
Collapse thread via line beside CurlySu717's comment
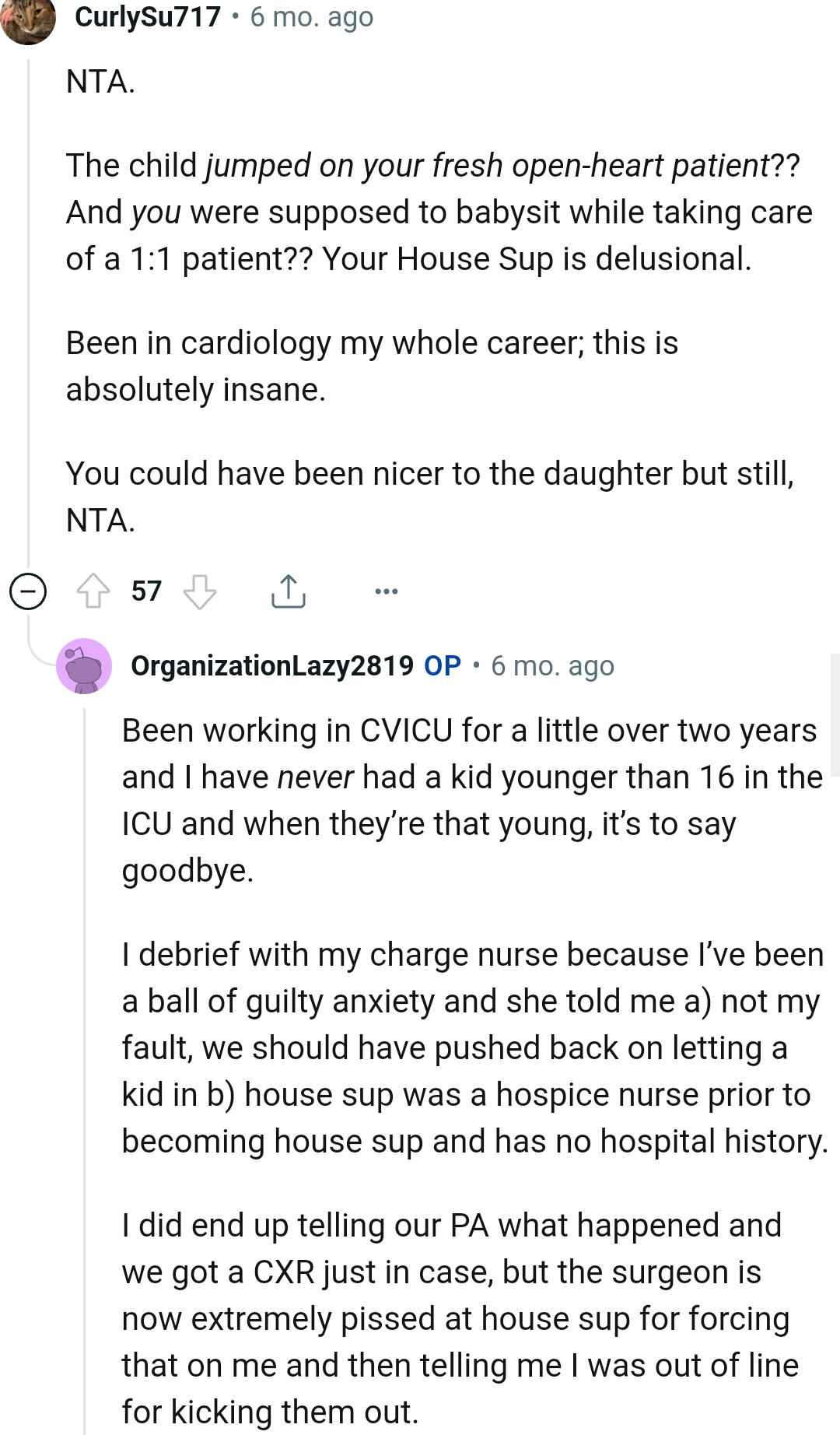point(29,311)
